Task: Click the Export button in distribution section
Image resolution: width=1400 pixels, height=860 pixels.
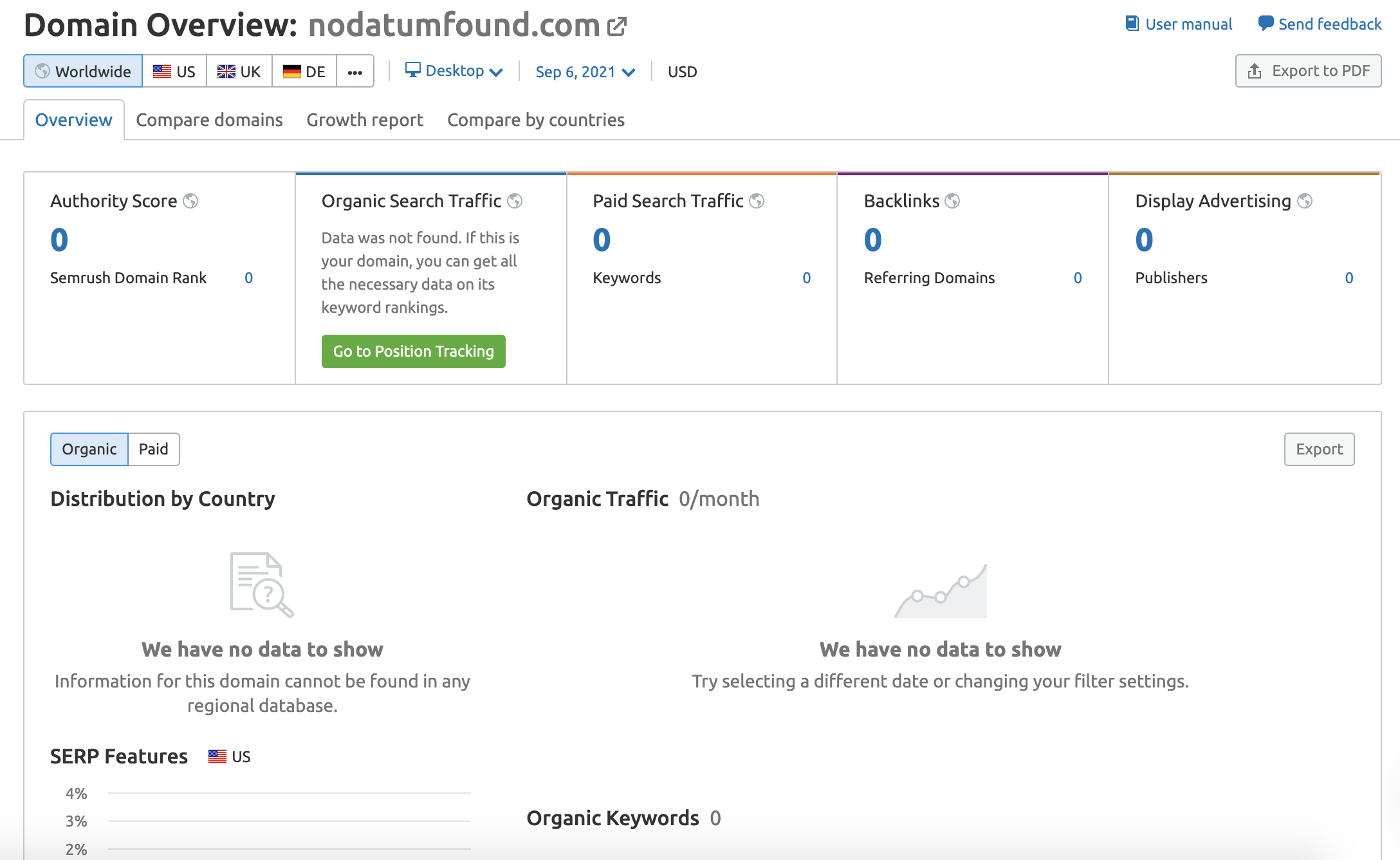Action: 1319,448
